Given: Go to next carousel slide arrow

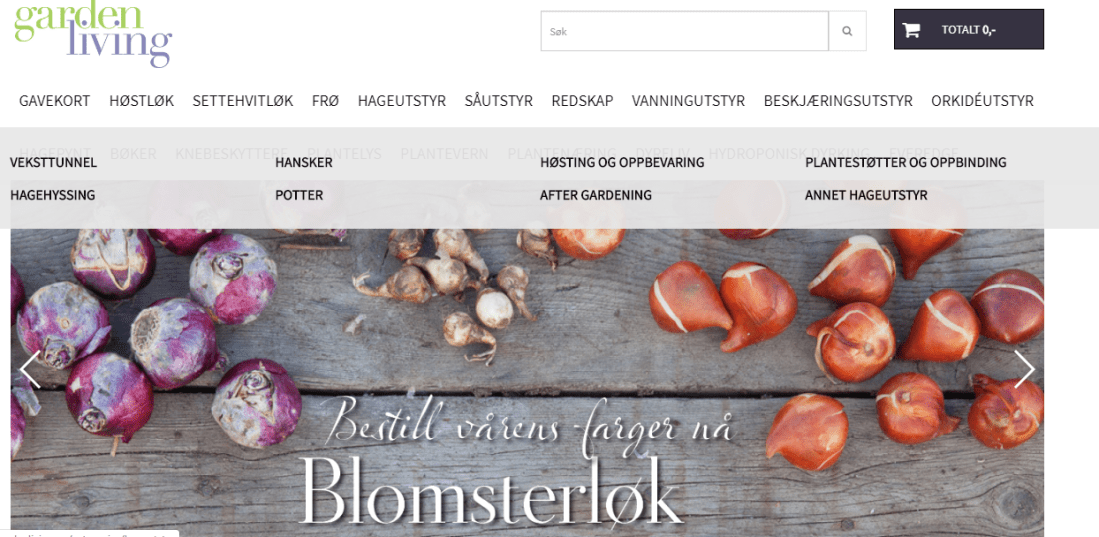Looking at the screenshot, I should [x=1023, y=369].
